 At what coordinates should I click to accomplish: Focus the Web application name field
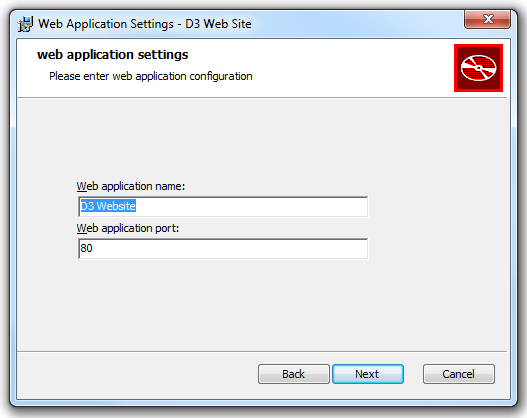(x=223, y=207)
